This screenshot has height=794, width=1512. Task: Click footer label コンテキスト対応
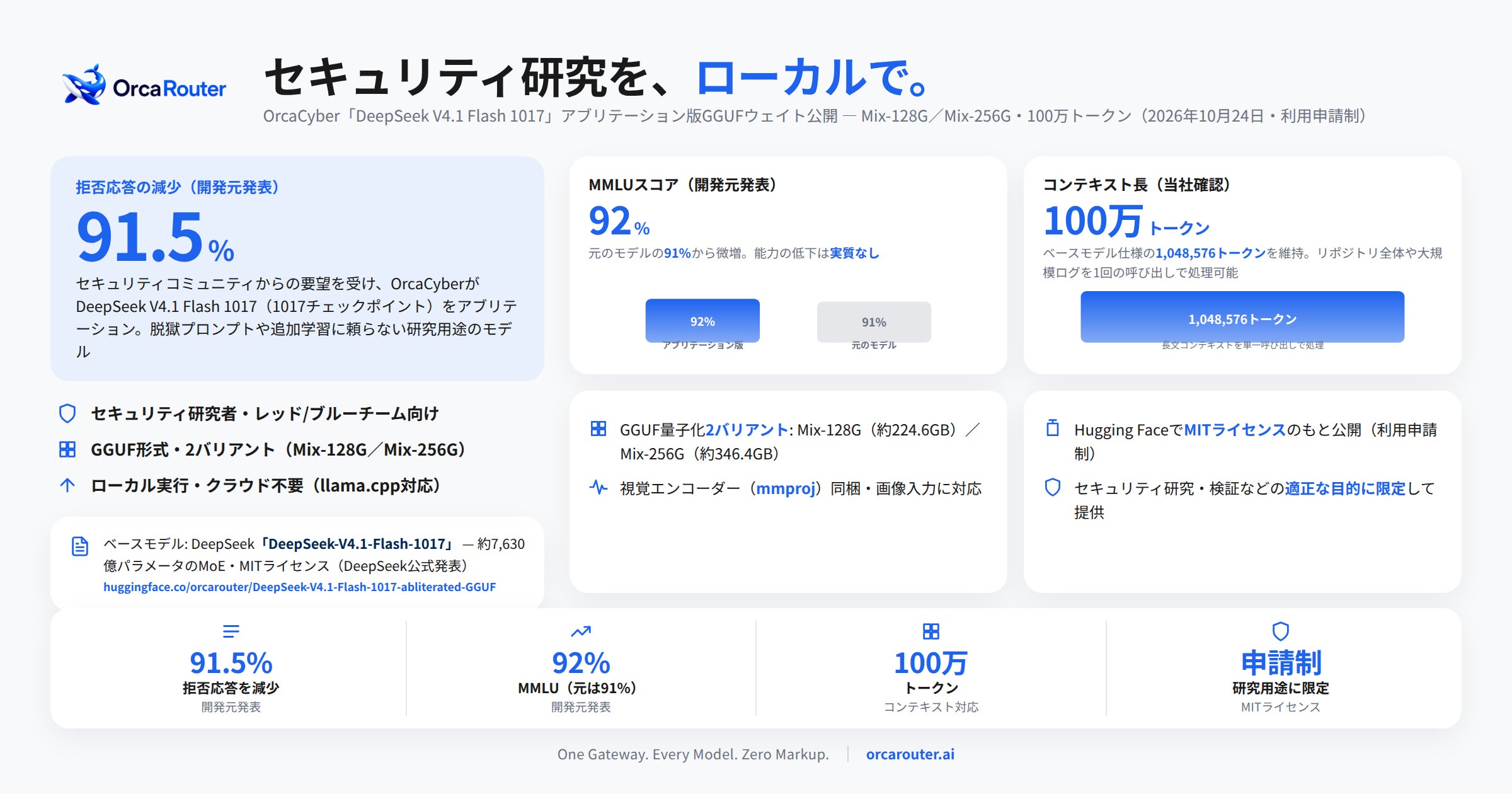(931, 707)
